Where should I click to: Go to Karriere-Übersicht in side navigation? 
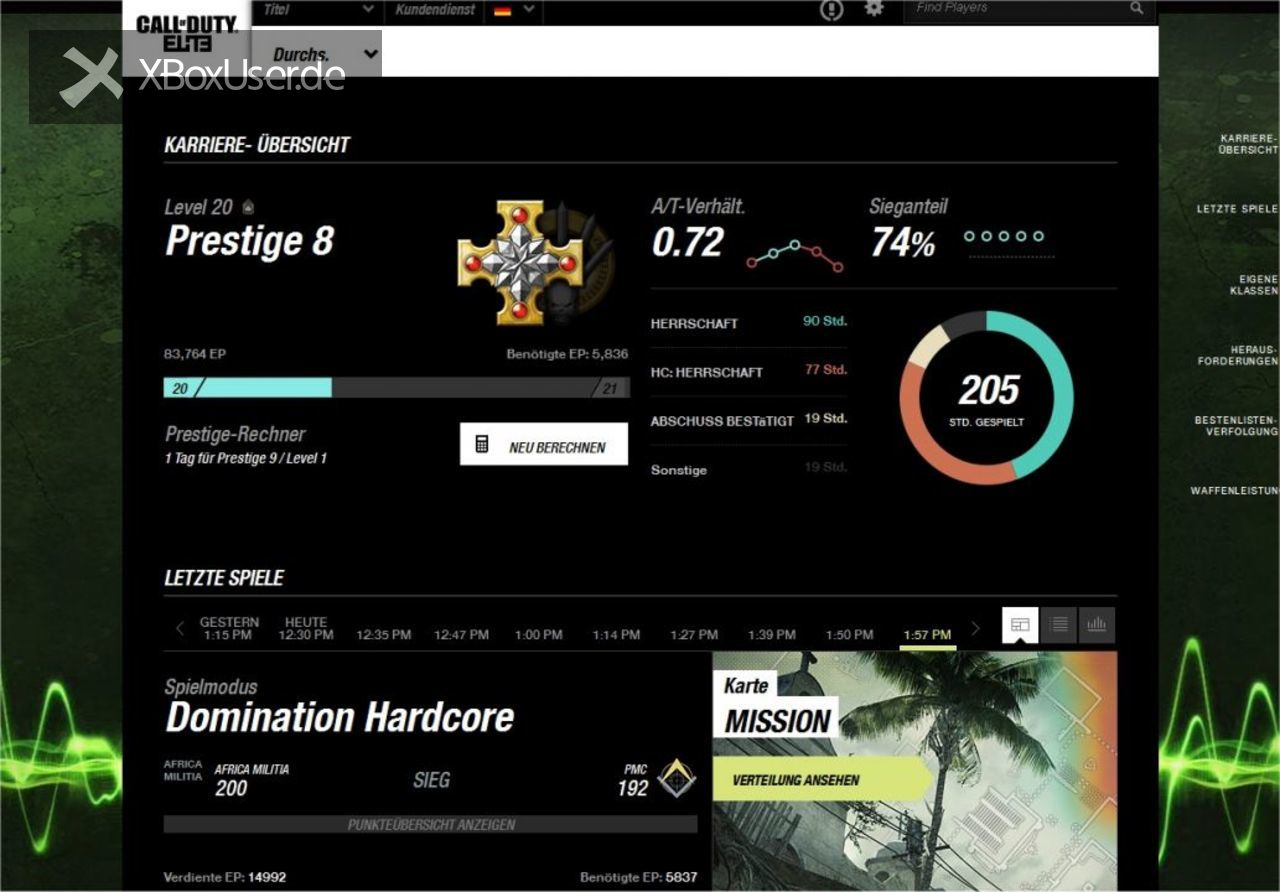(x=1247, y=143)
